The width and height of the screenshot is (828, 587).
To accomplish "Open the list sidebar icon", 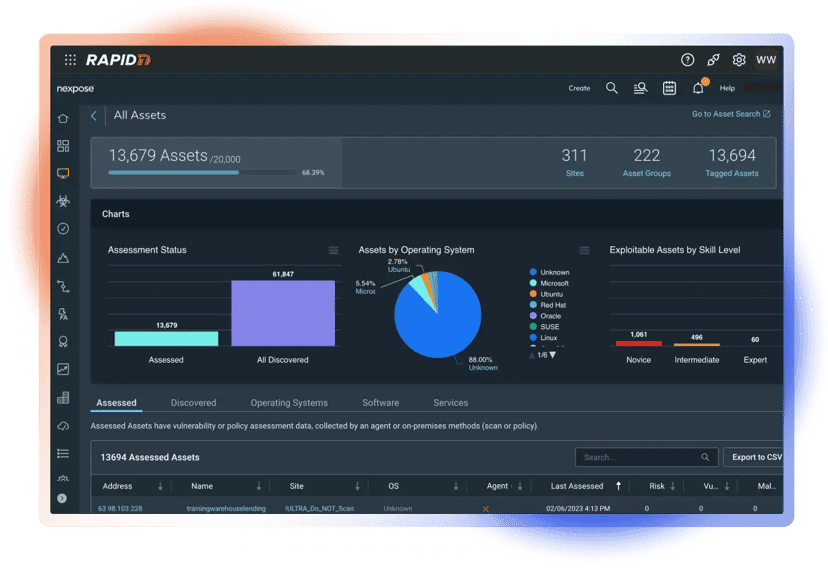I will click(x=63, y=453).
